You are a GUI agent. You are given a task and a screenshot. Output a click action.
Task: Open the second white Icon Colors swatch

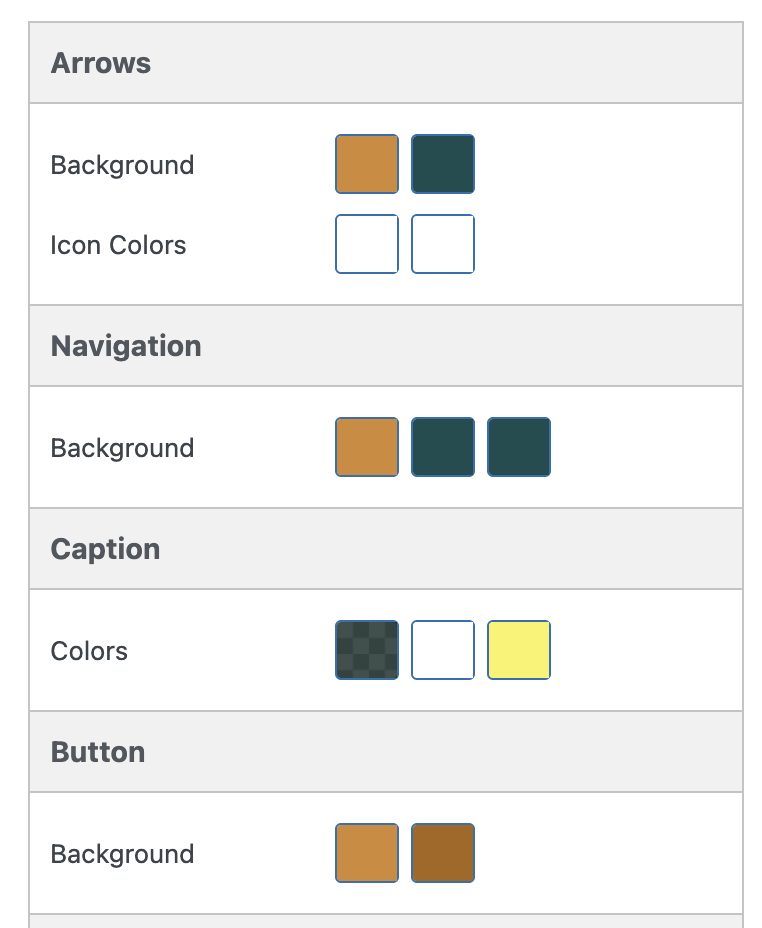[442, 244]
